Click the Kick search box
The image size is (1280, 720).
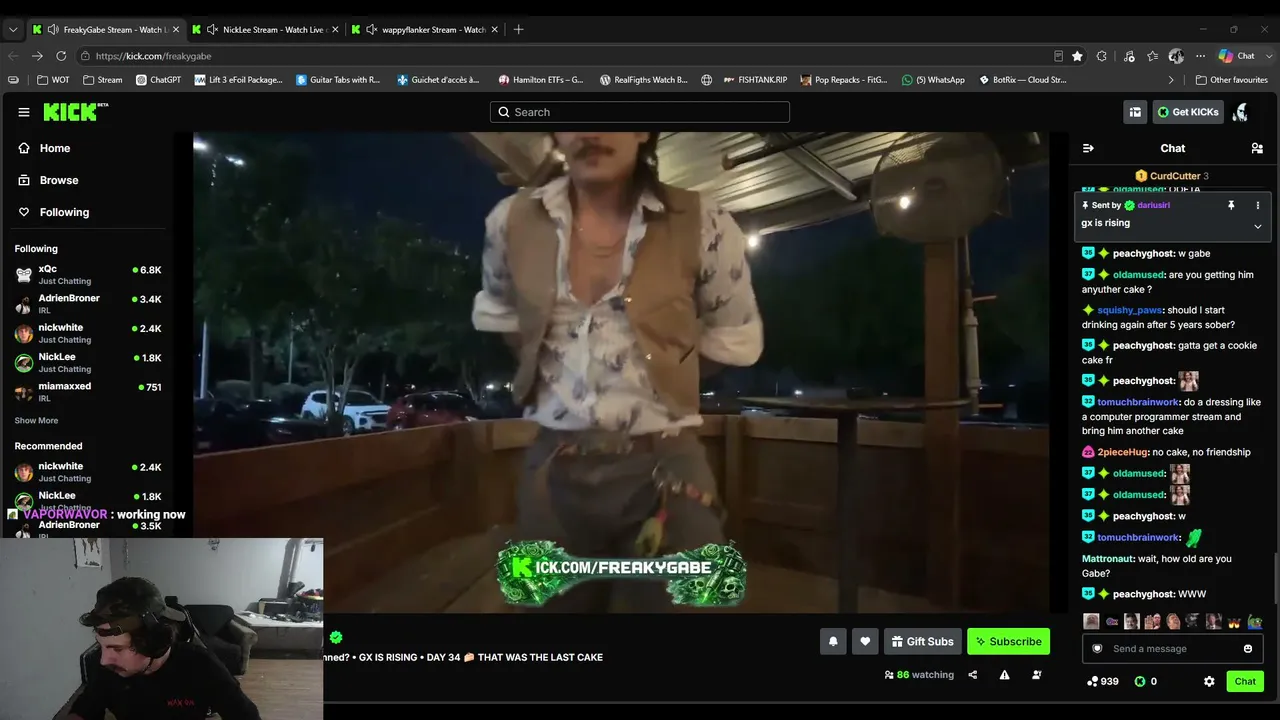pos(640,112)
